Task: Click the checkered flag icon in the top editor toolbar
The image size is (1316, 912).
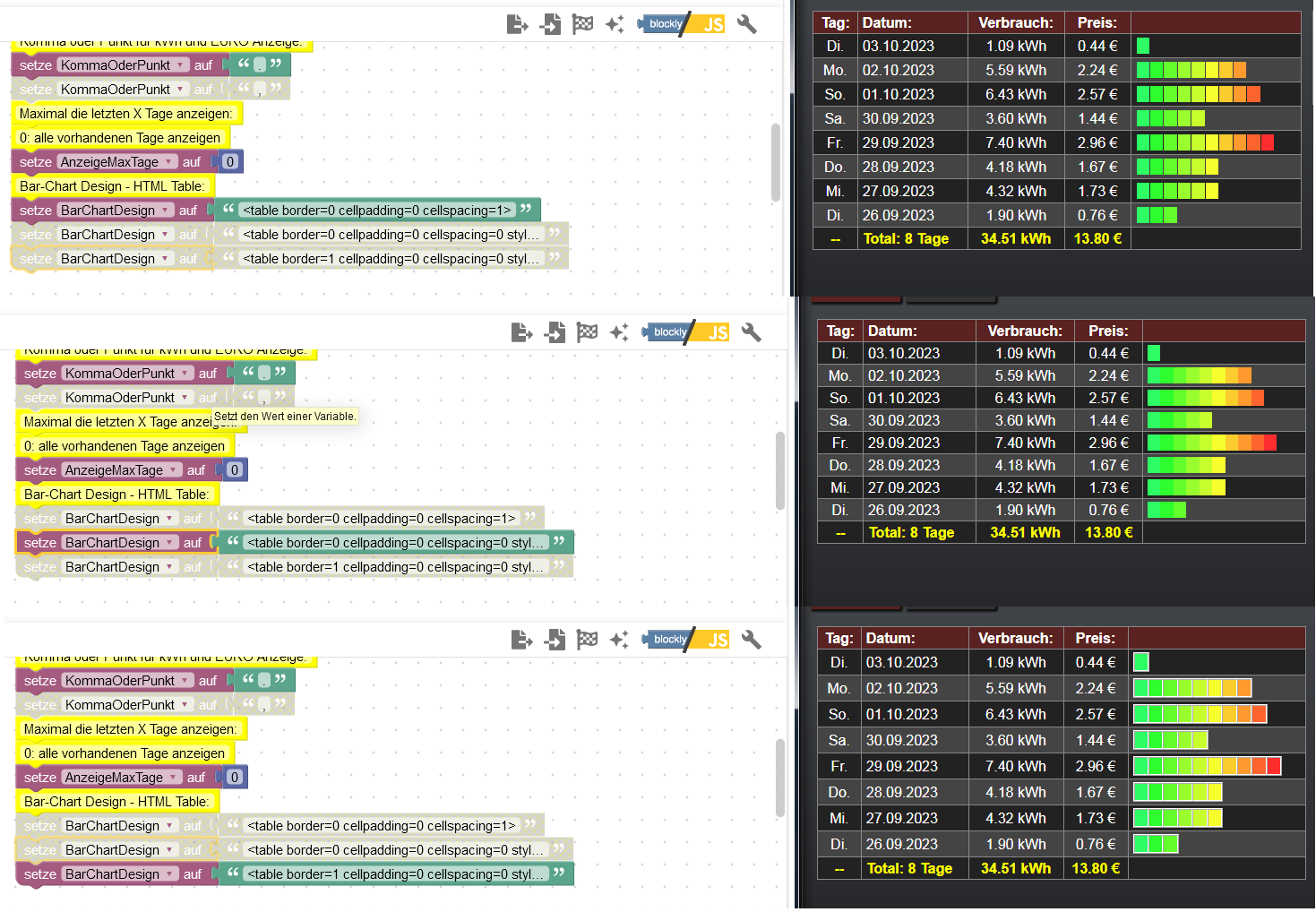Action: point(582,24)
